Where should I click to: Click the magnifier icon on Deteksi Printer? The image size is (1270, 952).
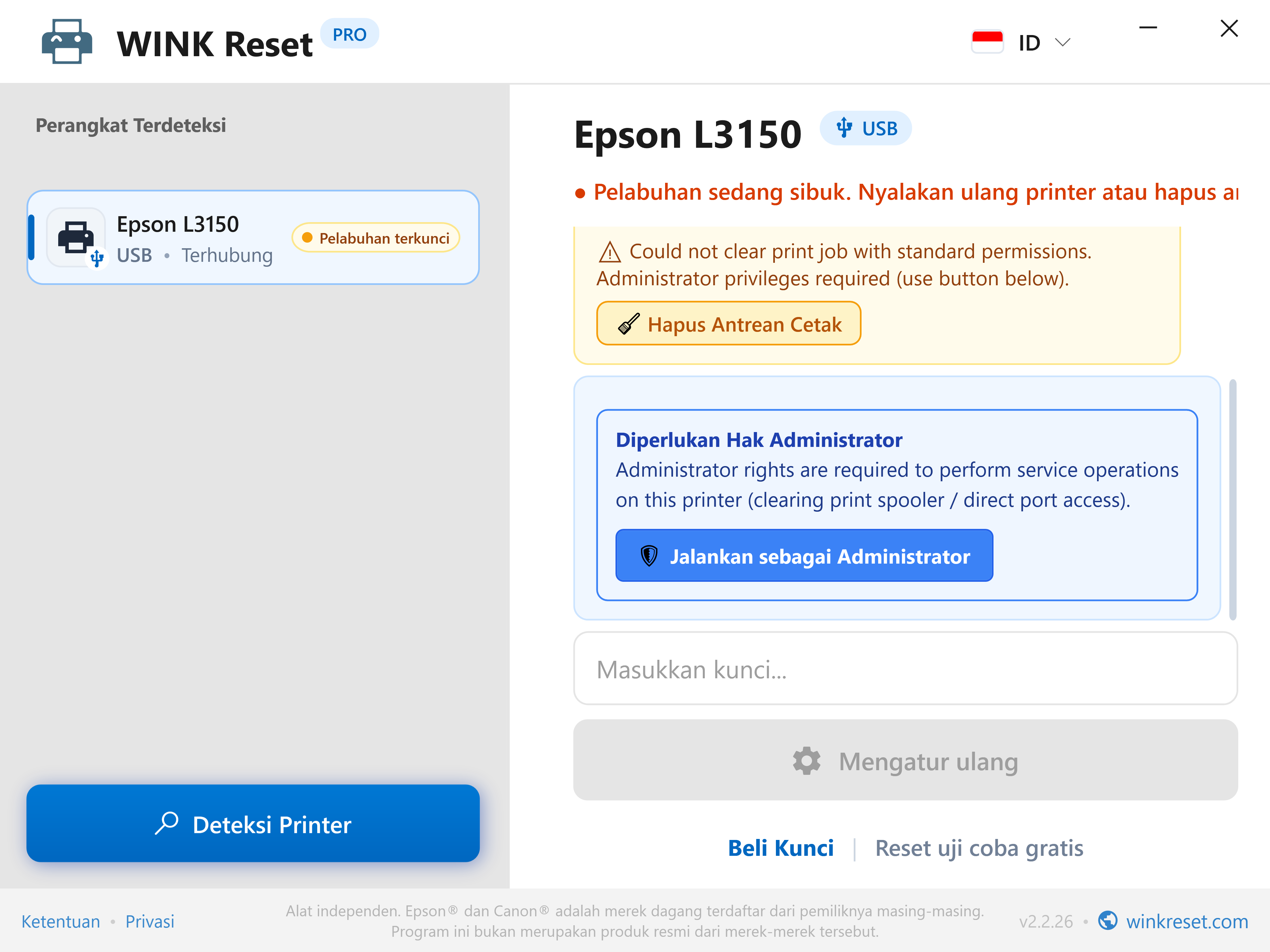166,823
